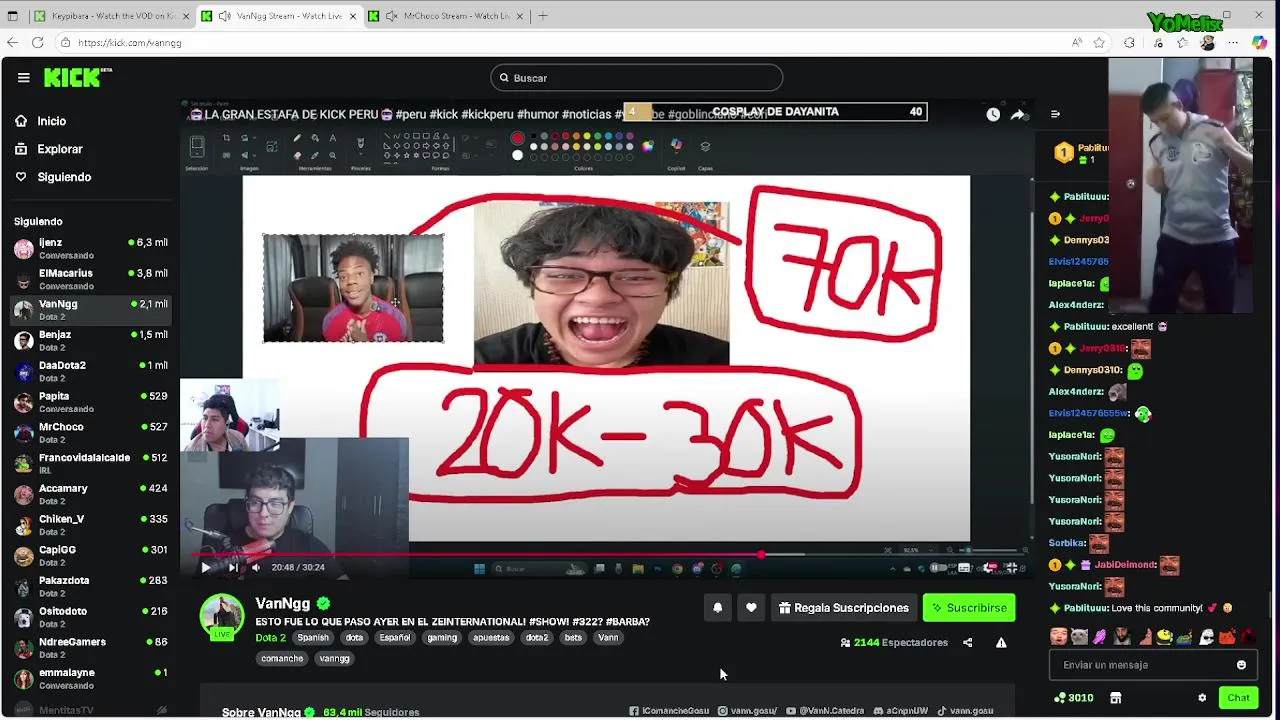The height and width of the screenshot is (720, 1280).
Task: Open Explorar in the sidebar
Action: 50,149
